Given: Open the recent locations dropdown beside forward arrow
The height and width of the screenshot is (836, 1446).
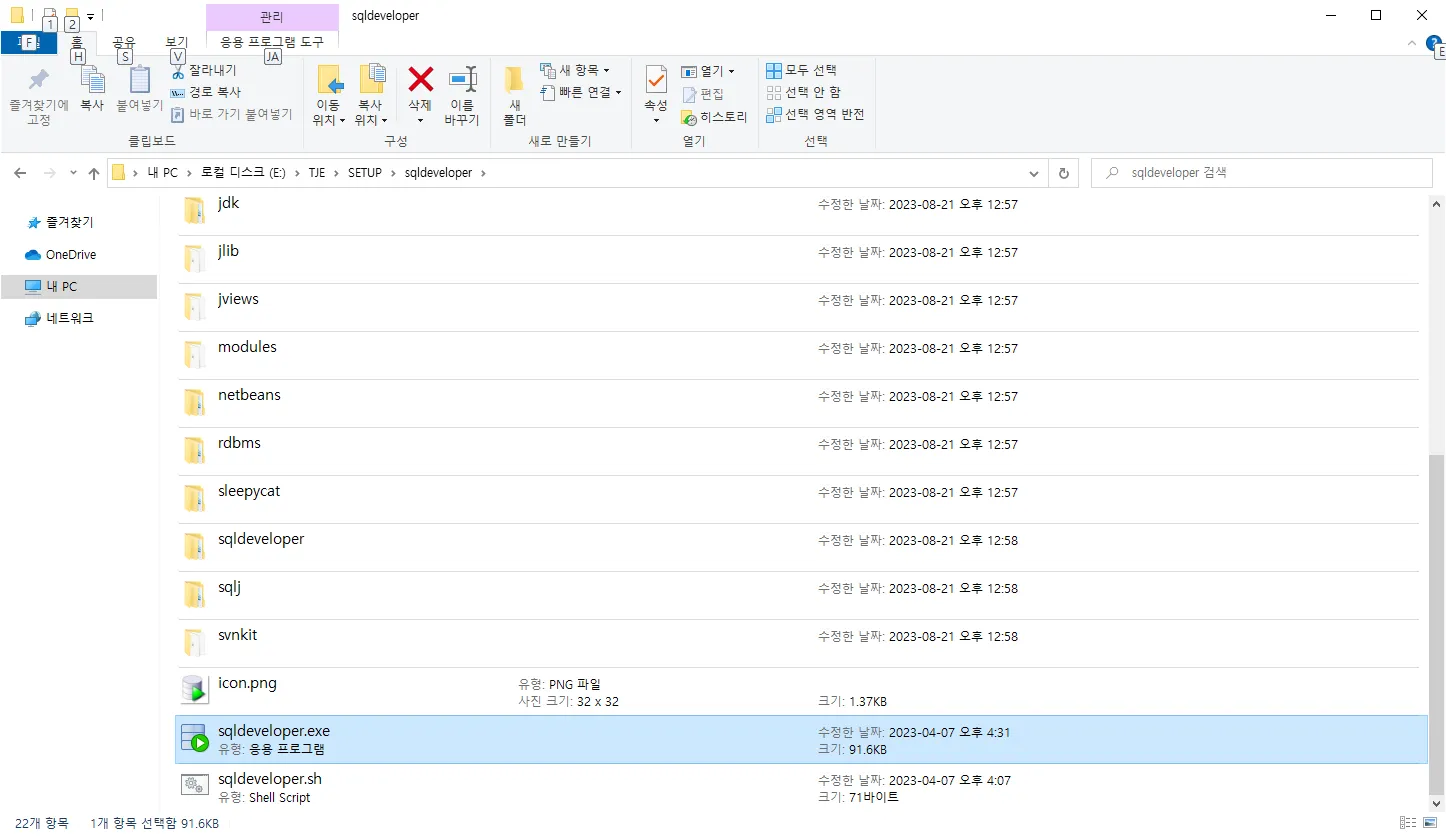Looking at the screenshot, I should [x=73, y=173].
